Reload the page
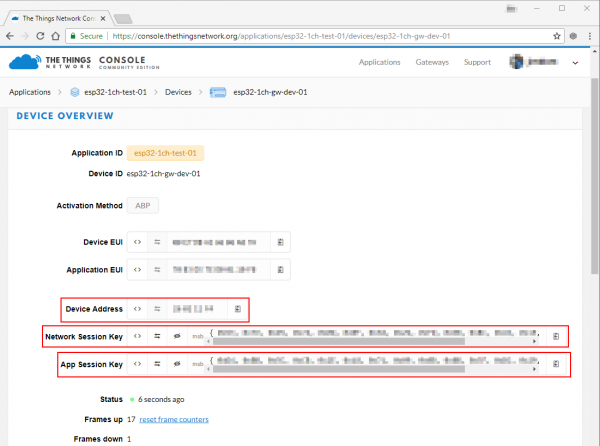The height and width of the screenshot is (446, 600). [40, 36]
